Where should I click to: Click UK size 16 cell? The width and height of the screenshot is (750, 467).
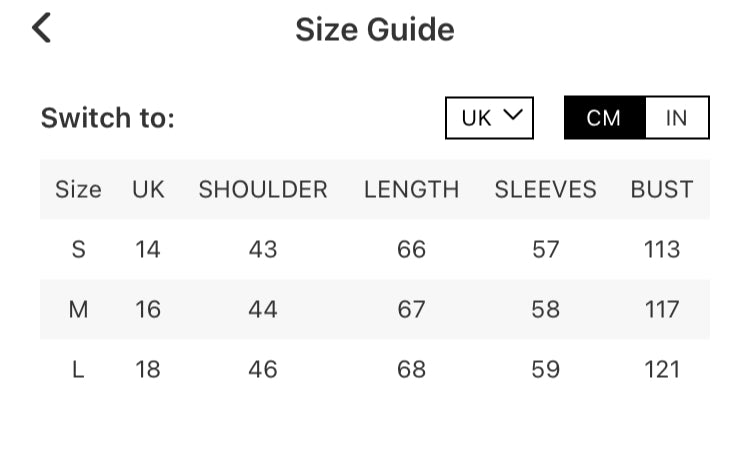[x=148, y=309]
